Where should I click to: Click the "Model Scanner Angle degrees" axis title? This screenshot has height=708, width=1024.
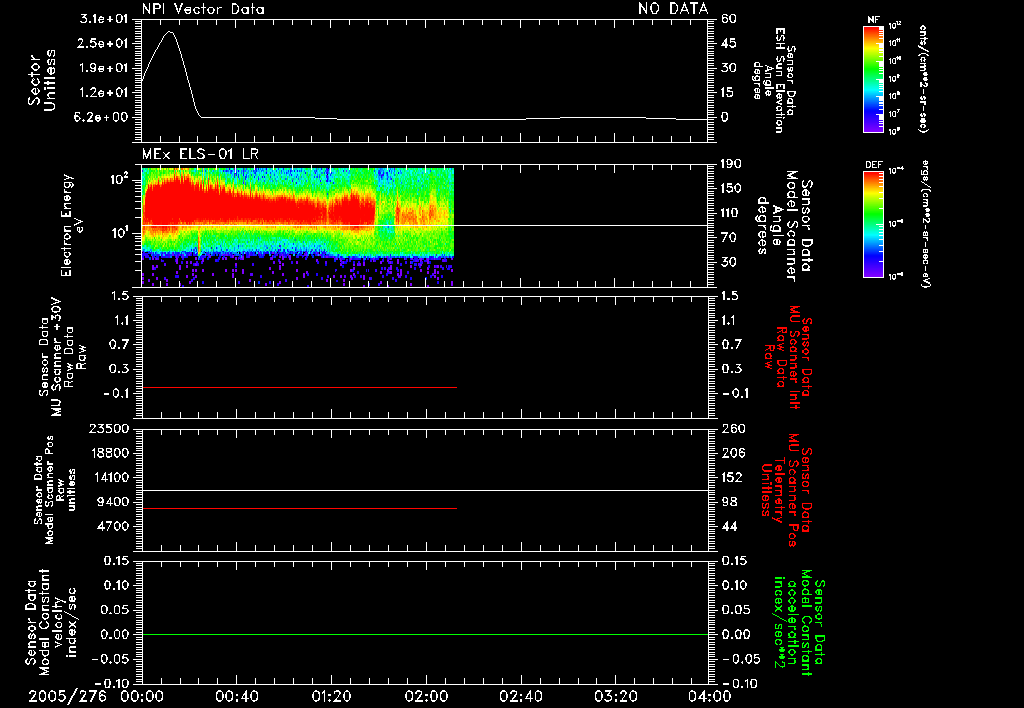[x=784, y=226]
